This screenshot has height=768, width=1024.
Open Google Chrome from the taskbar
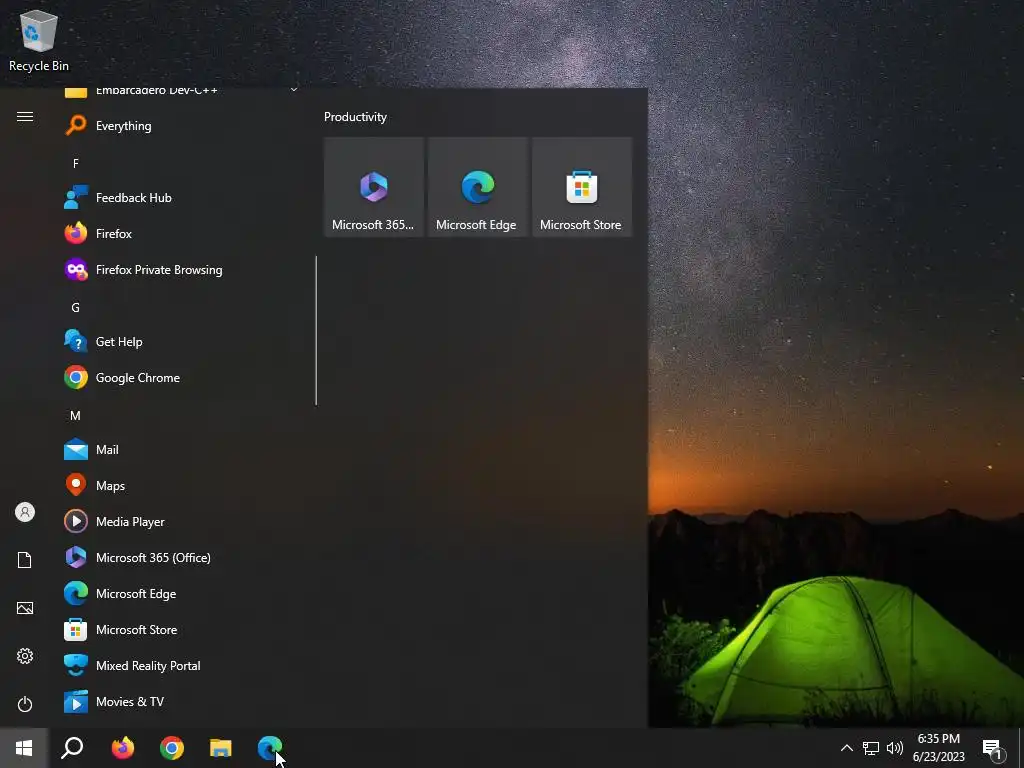(172, 748)
